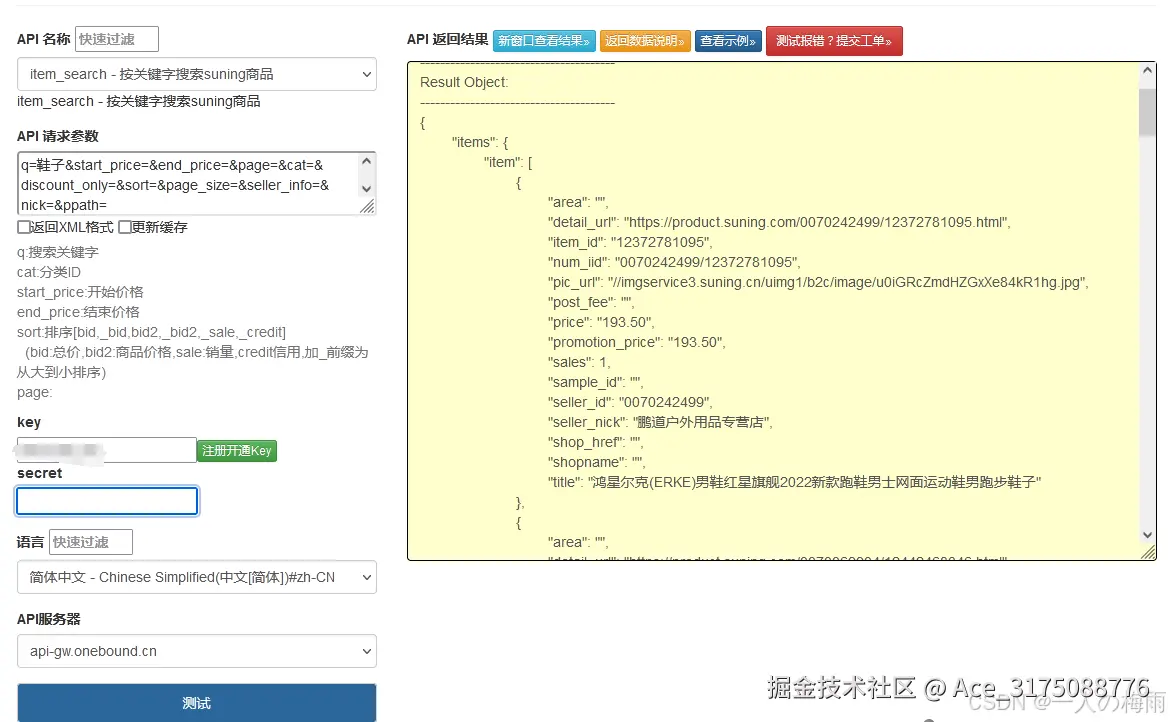This screenshot has width=1170, height=722.
Task: Open the 测试报错？提交工单 red button
Action: click(x=834, y=41)
